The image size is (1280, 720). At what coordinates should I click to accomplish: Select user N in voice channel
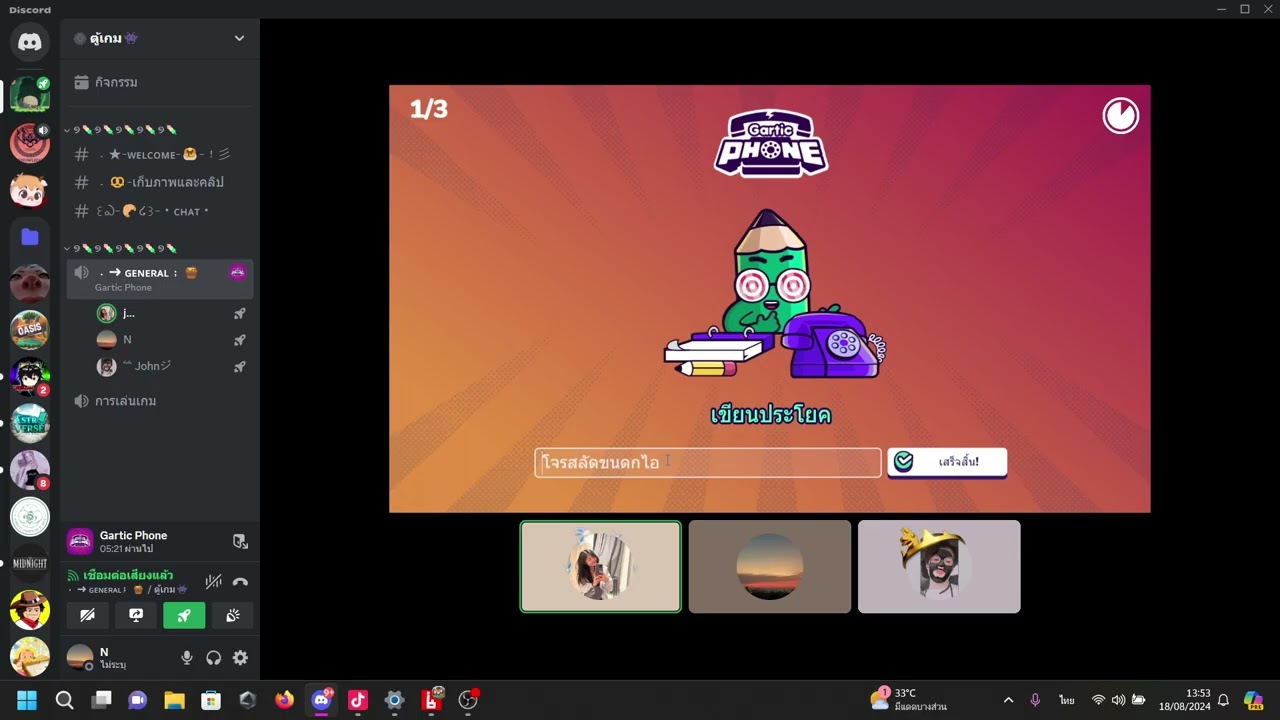click(171, 339)
